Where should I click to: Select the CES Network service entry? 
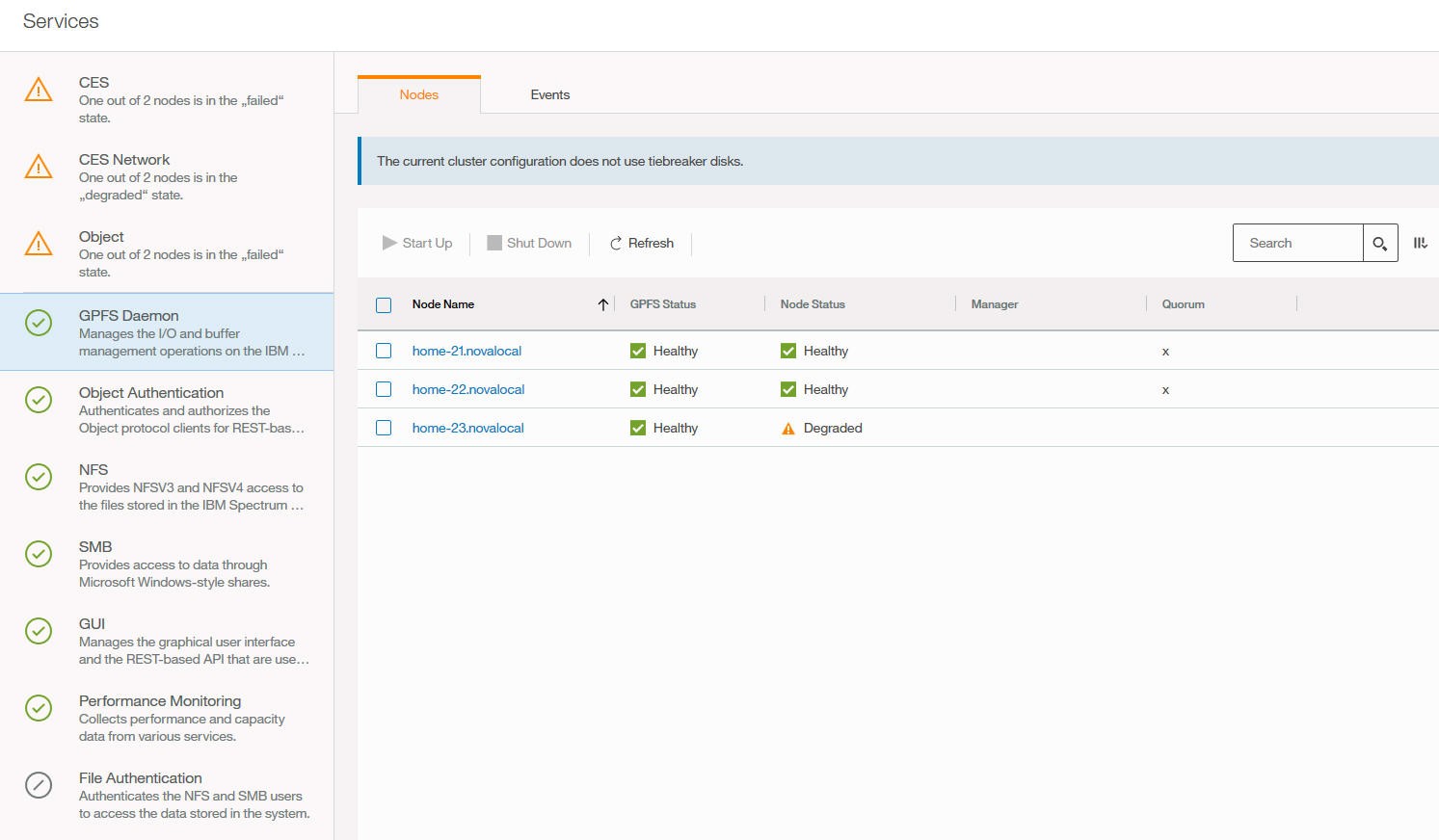pos(167,177)
